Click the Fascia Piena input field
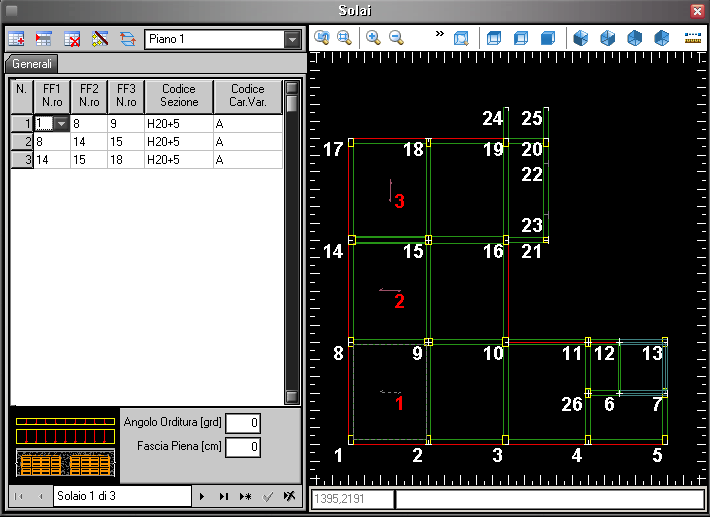Viewport: 710px width, 517px height. click(243, 446)
